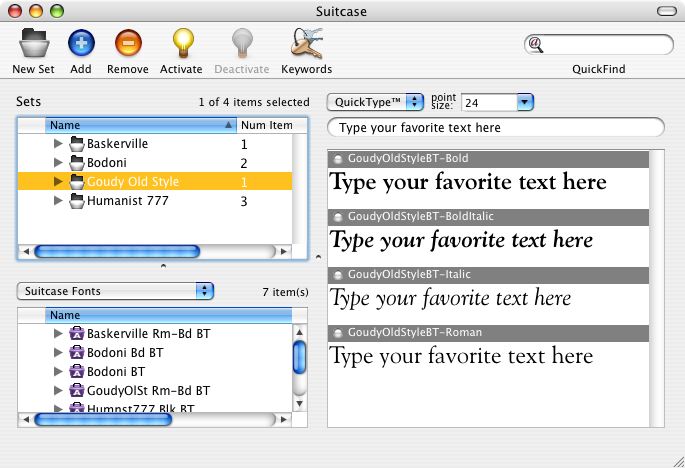Sort sets by Name column header

pos(141,125)
